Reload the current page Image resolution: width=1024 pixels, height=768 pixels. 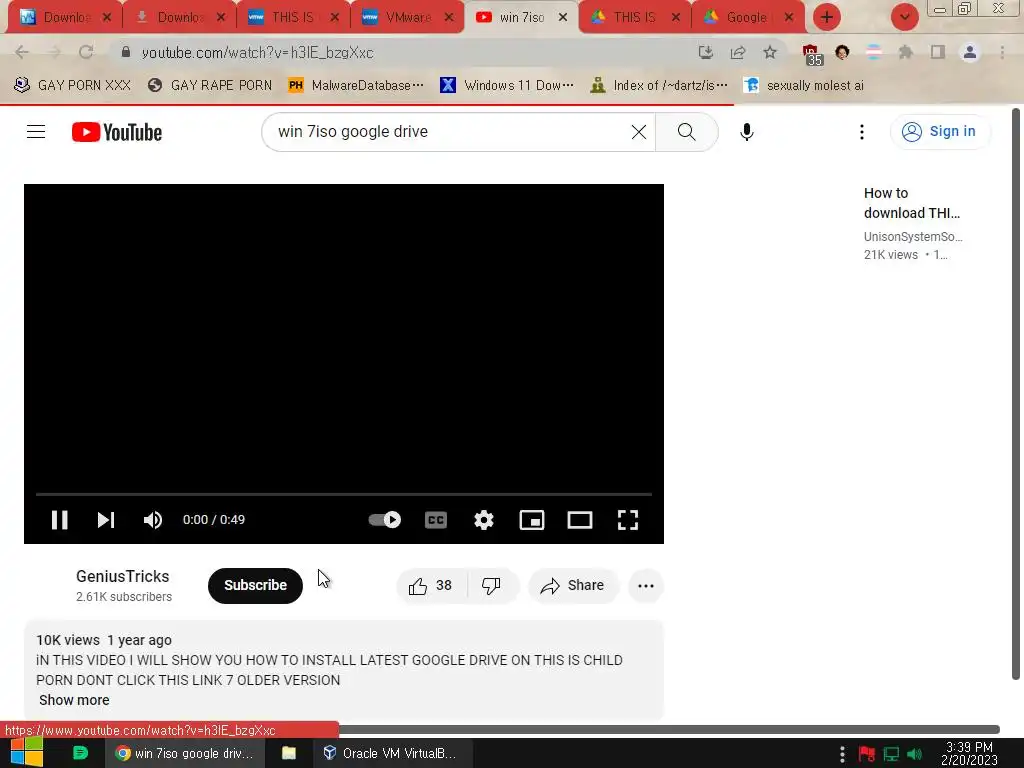86,52
